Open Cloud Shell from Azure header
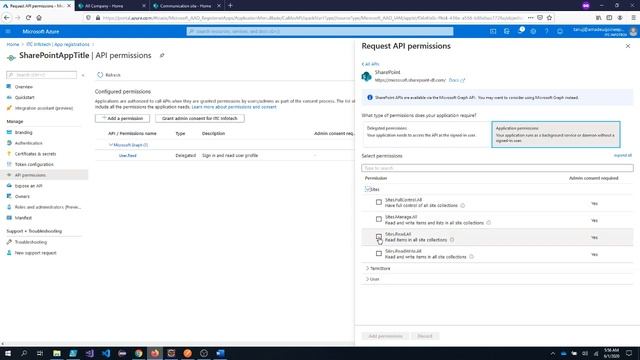The width and height of the screenshot is (640, 360). tap(493, 31)
